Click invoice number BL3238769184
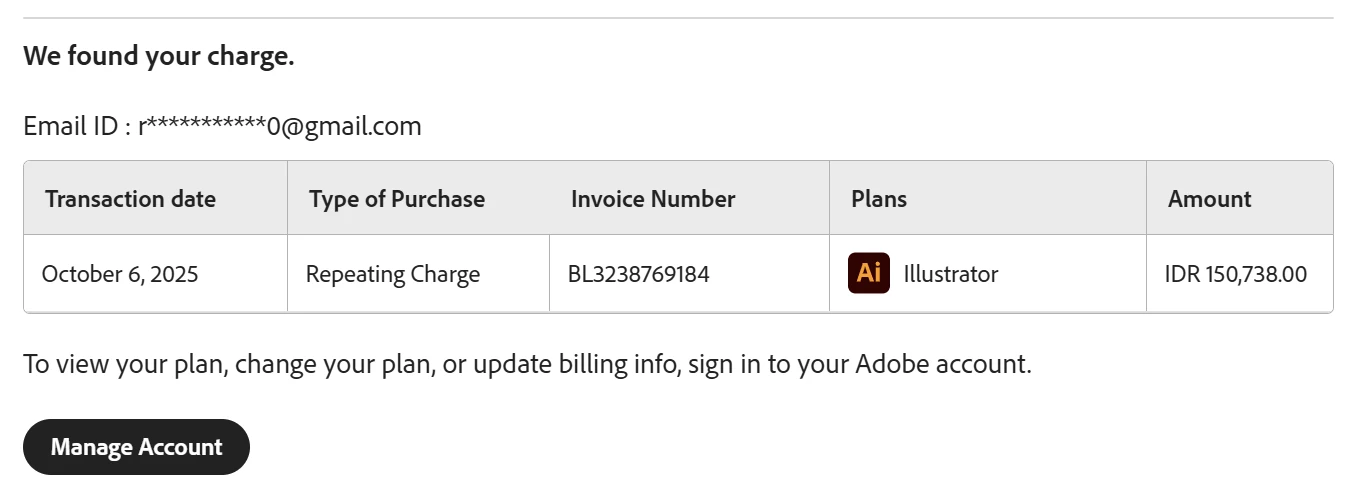 click(x=638, y=274)
